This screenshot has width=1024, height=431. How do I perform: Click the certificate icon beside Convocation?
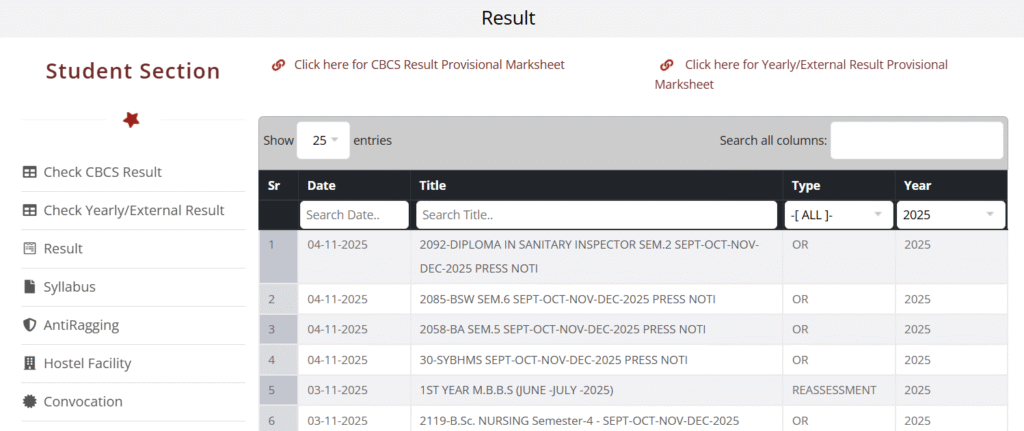[x=30, y=402]
